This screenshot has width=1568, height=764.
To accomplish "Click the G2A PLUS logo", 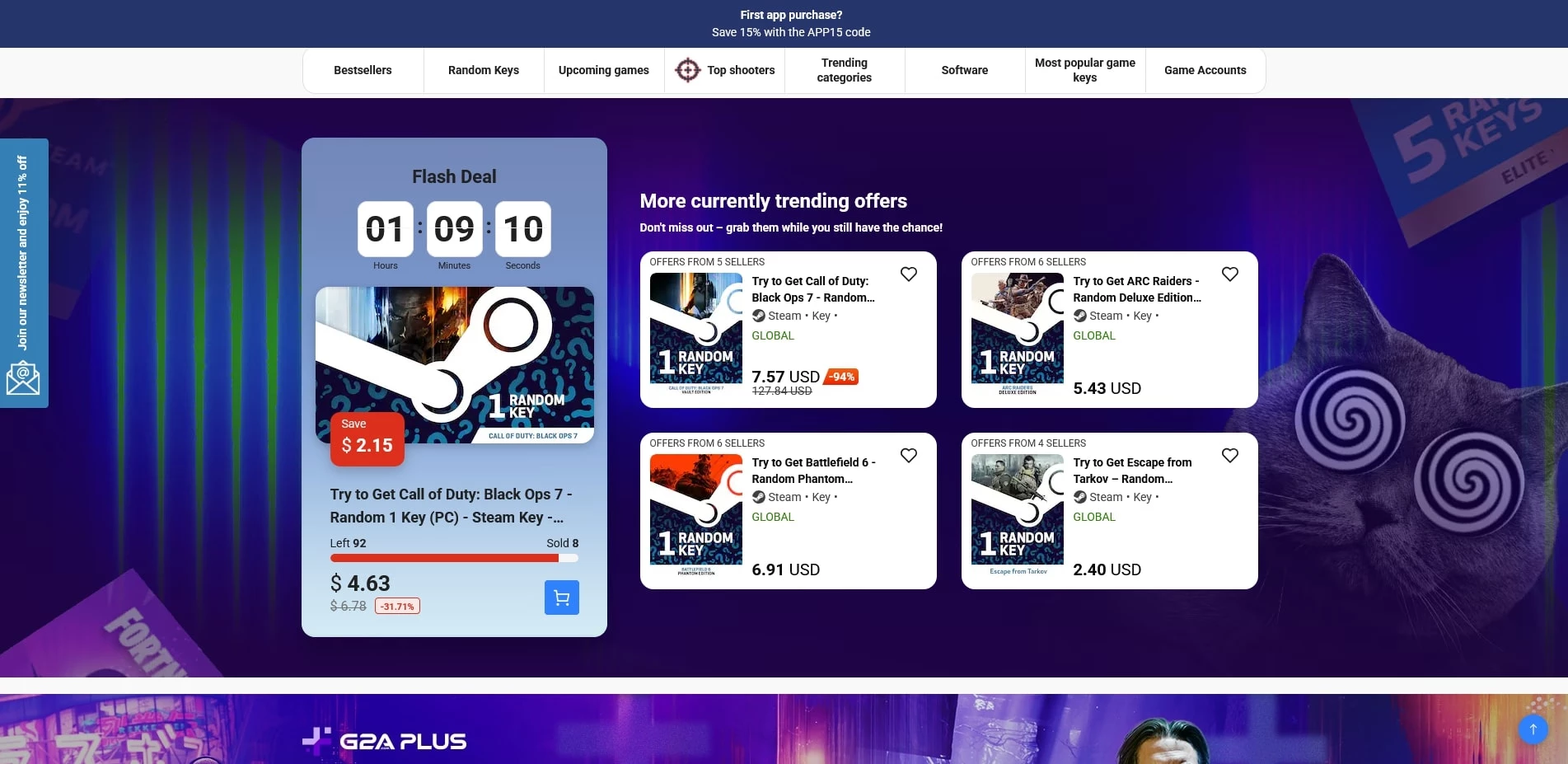I will click(x=384, y=740).
